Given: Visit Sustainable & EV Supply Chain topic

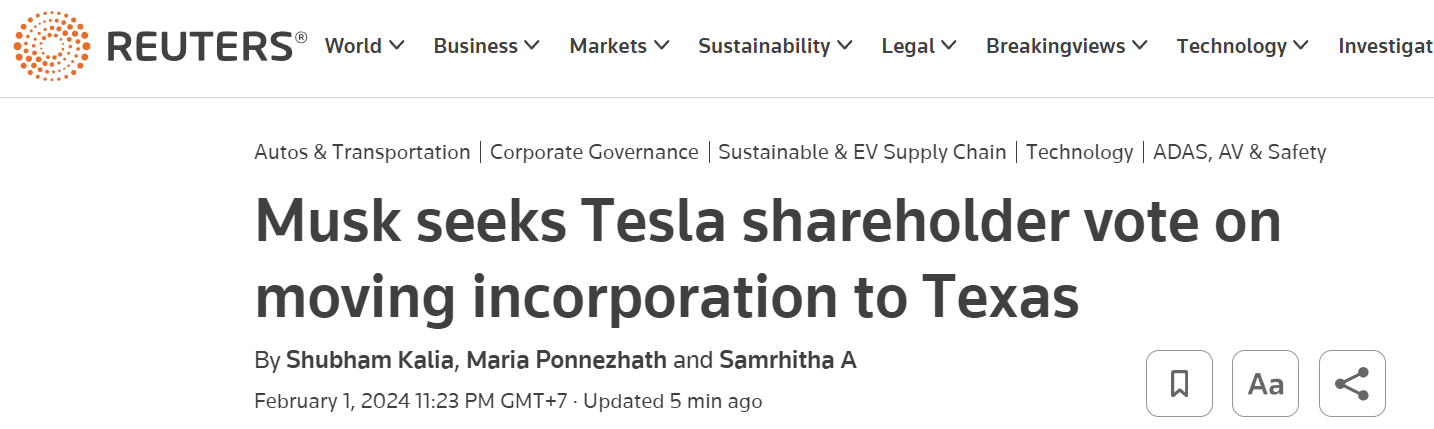Looking at the screenshot, I should (862, 152).
